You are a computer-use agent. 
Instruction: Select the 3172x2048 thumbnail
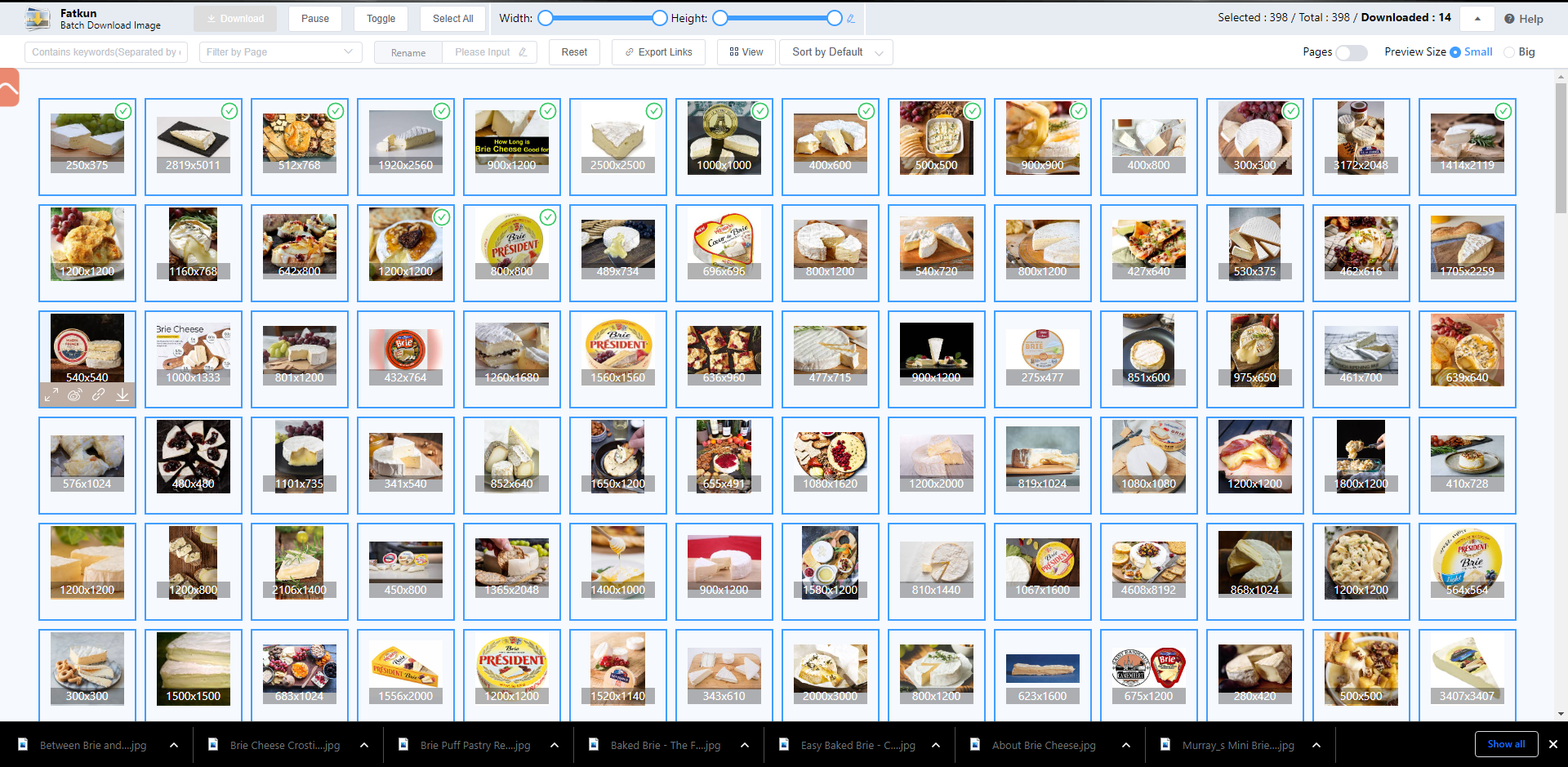[x=1361, y=147]
